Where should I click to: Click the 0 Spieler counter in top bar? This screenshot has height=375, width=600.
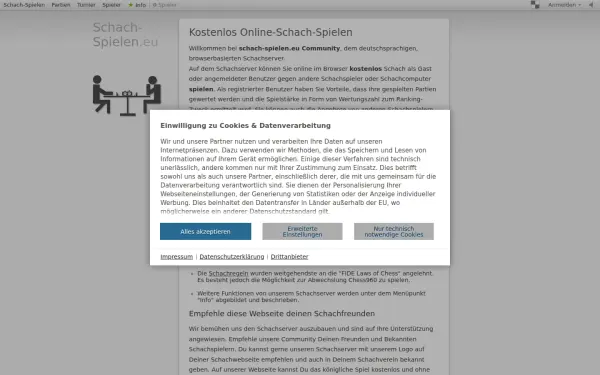coord(165,5)
